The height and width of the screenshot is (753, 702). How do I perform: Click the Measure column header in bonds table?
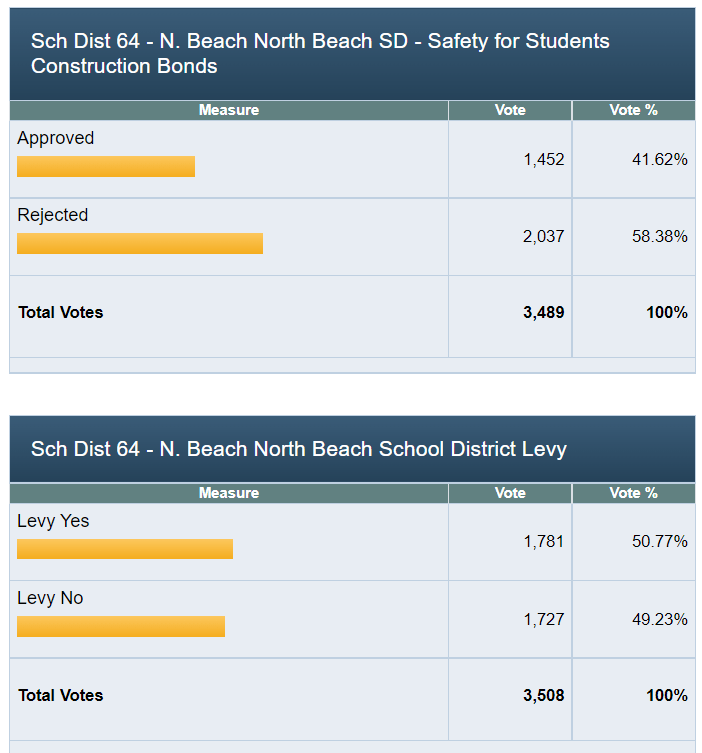(x=229, y=110)
